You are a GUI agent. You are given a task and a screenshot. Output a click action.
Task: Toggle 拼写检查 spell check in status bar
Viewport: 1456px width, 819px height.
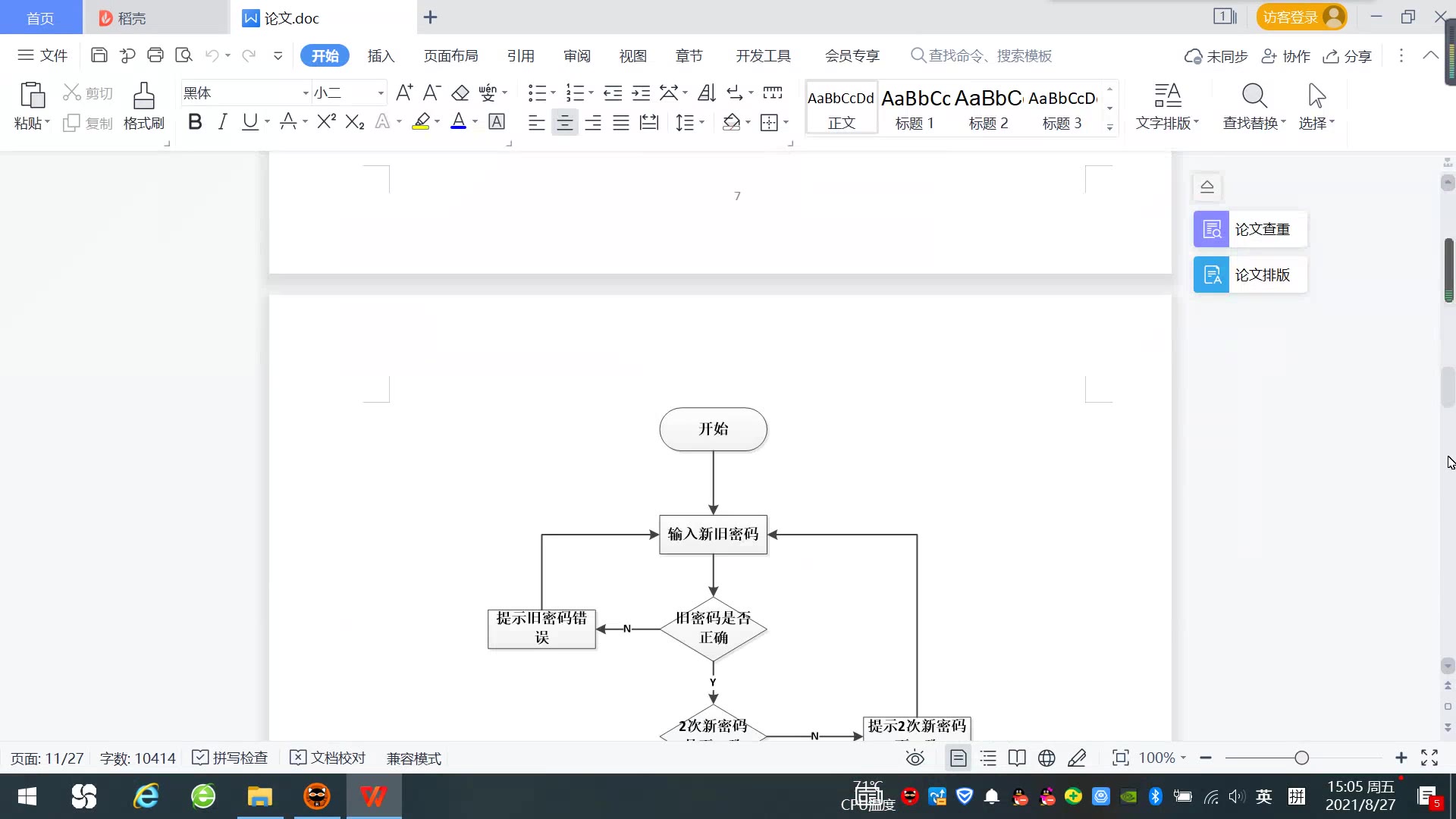[231, 758]
